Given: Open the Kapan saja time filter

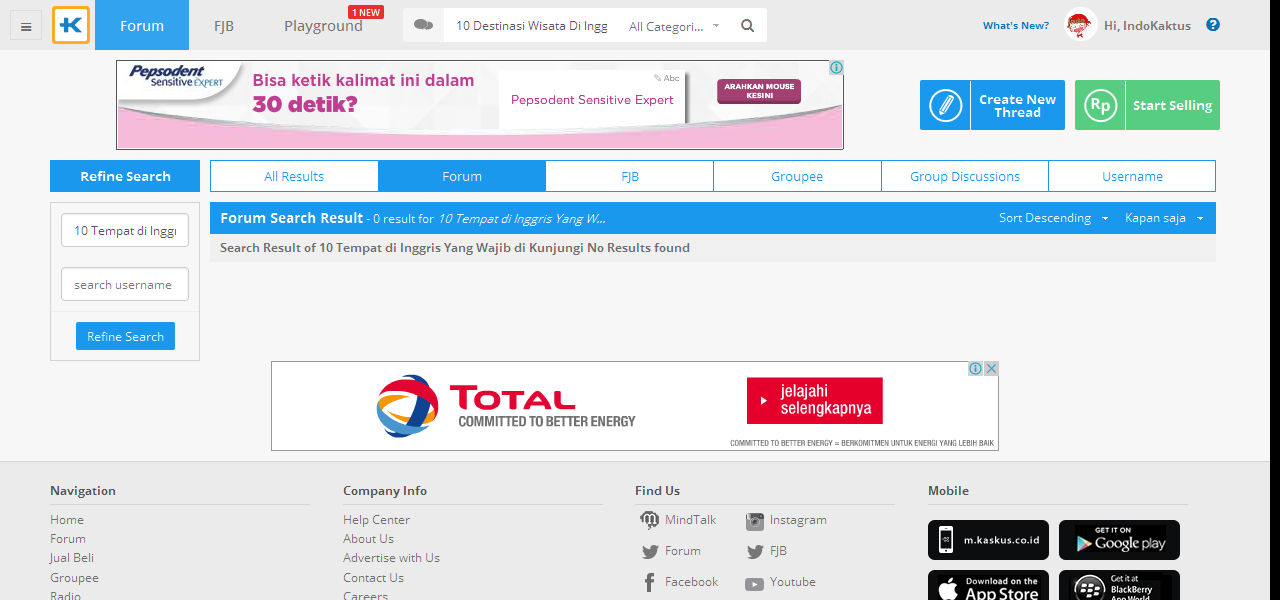Looking at the screenshot, I should pos(1164,218).
